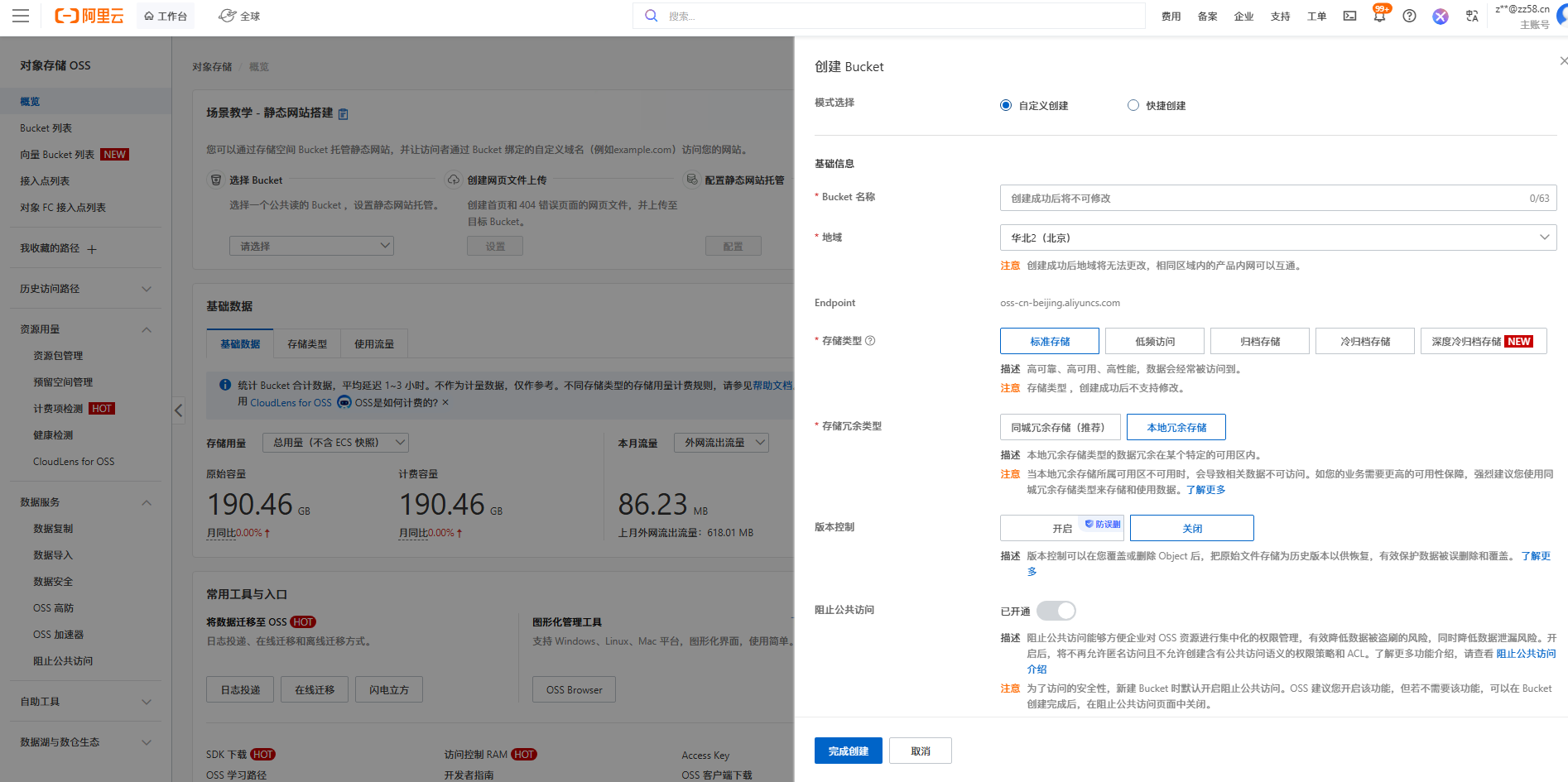Choose 归档存储 storage type
This screenshot has height=782, width=1568.
click(1259, 341)
